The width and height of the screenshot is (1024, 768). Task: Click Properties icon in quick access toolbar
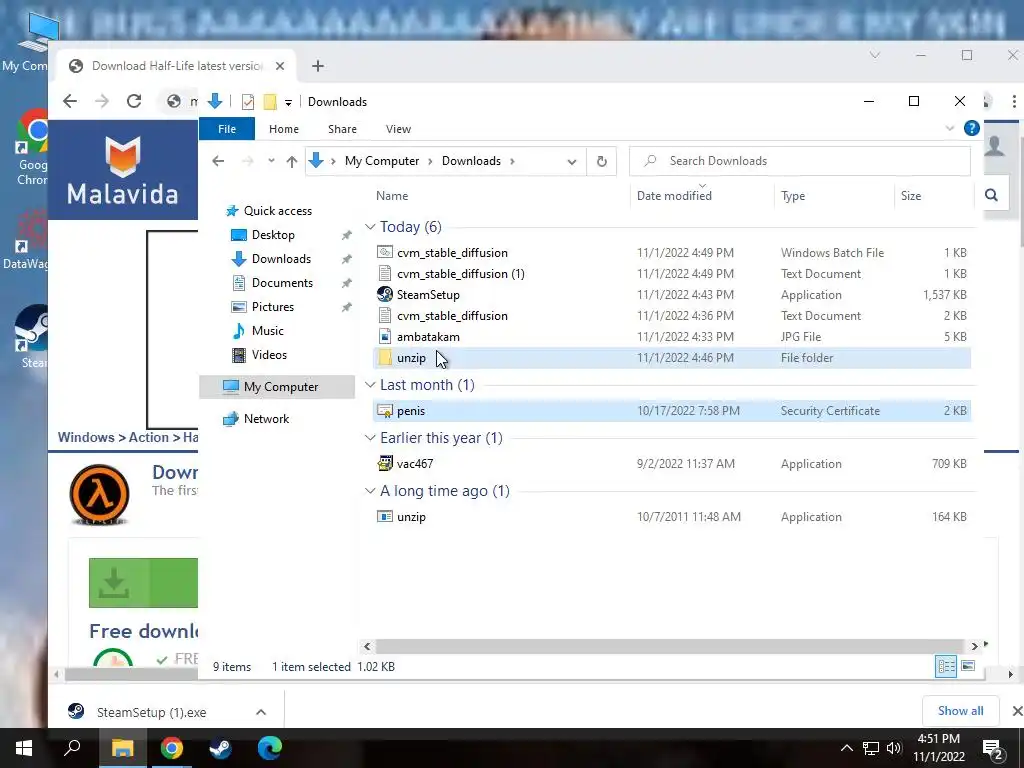point(248,102)
